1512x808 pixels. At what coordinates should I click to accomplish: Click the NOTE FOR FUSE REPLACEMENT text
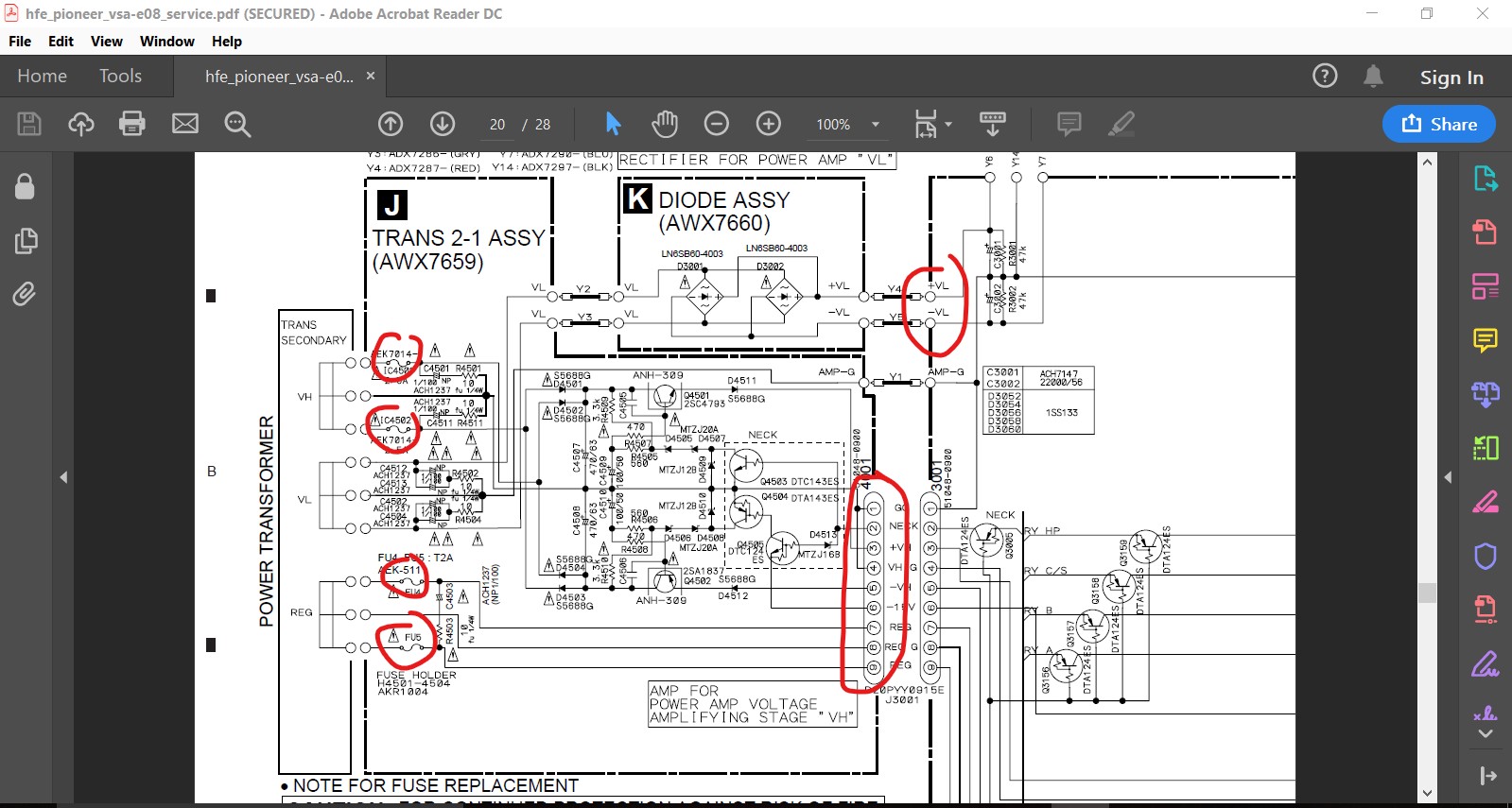(x=435, y=785)
